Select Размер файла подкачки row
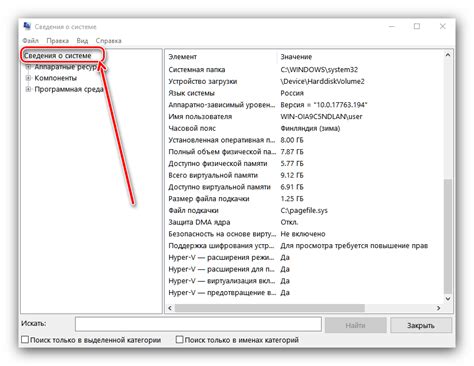The image size is (474, 366). coord(304,199)
